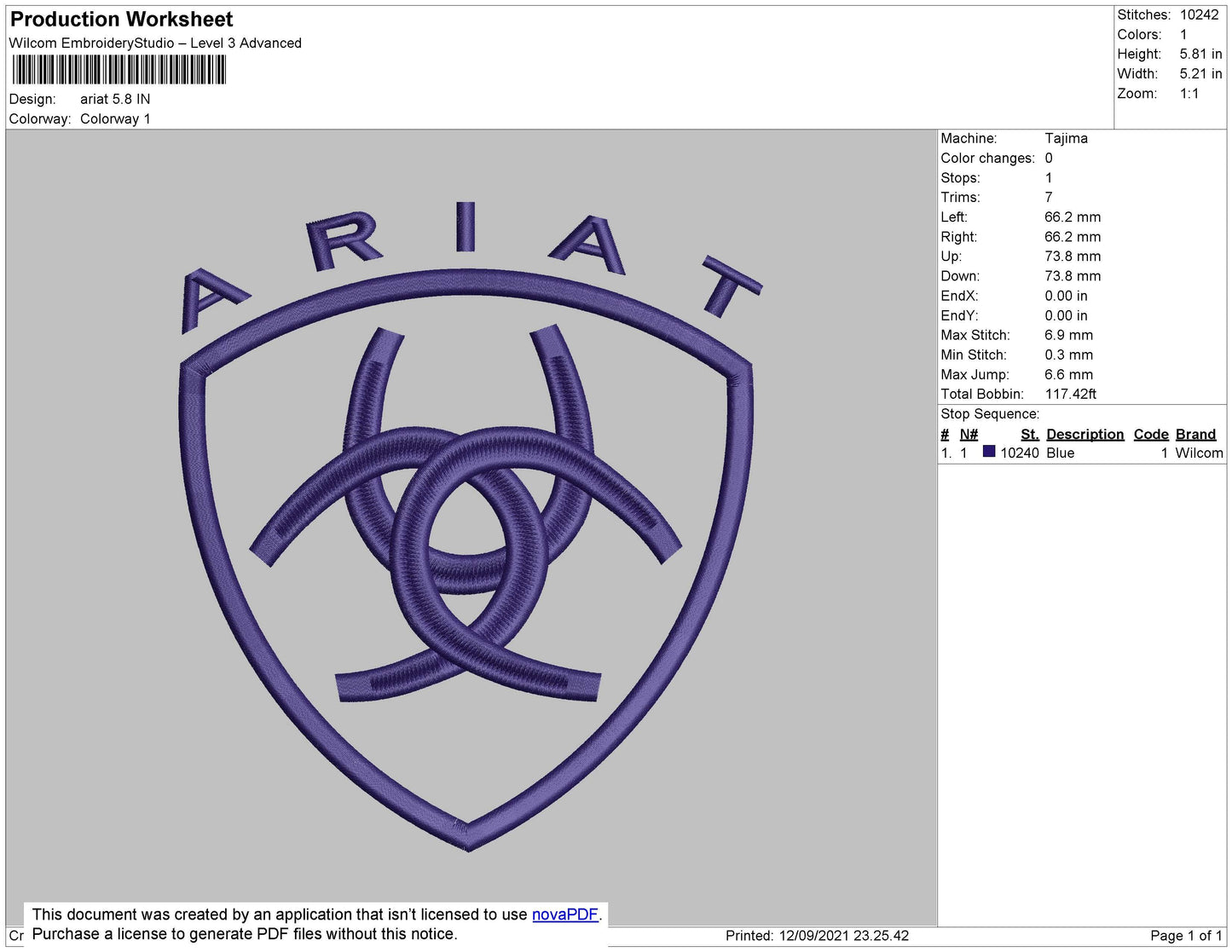Select Max Jump value '6.6 mm'
This screenshot has width=1232, height=952.
(x=1068, y=374)
